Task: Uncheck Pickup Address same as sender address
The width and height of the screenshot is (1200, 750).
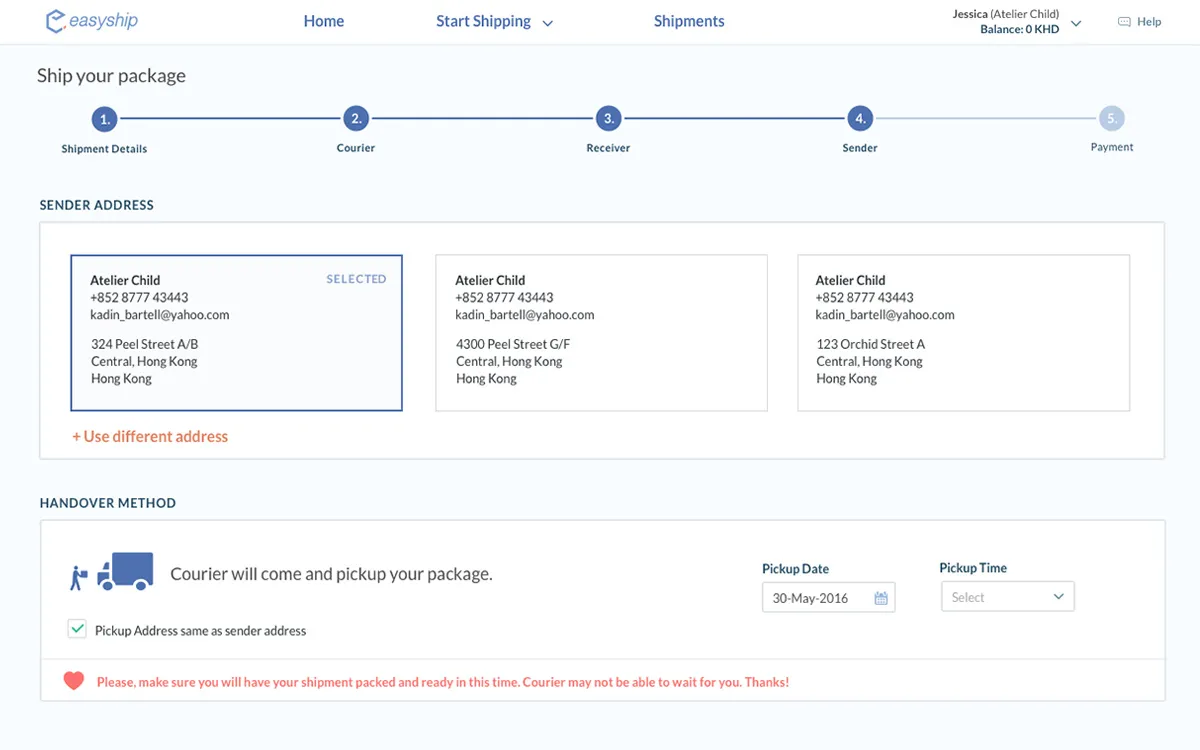Action: pos(77,629)
